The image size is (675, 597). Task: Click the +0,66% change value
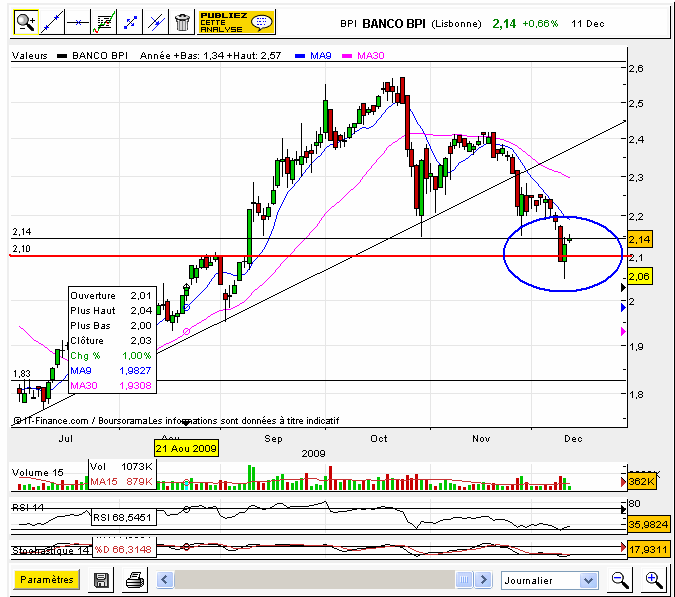click(540, 24)
